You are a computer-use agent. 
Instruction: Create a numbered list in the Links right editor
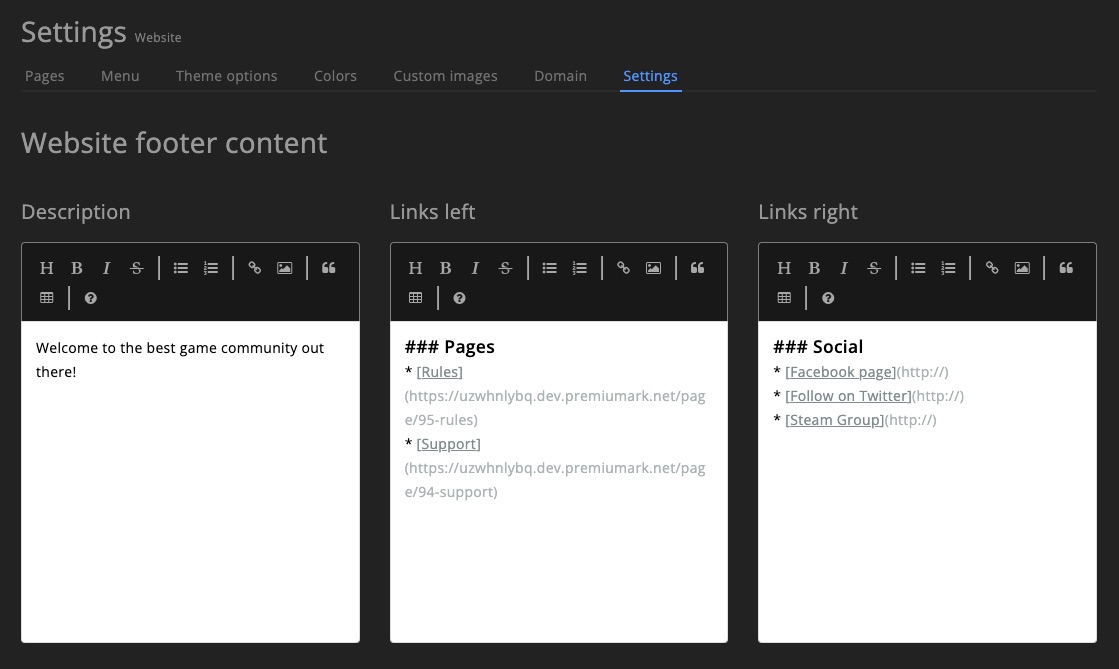[x=947, y=267]
